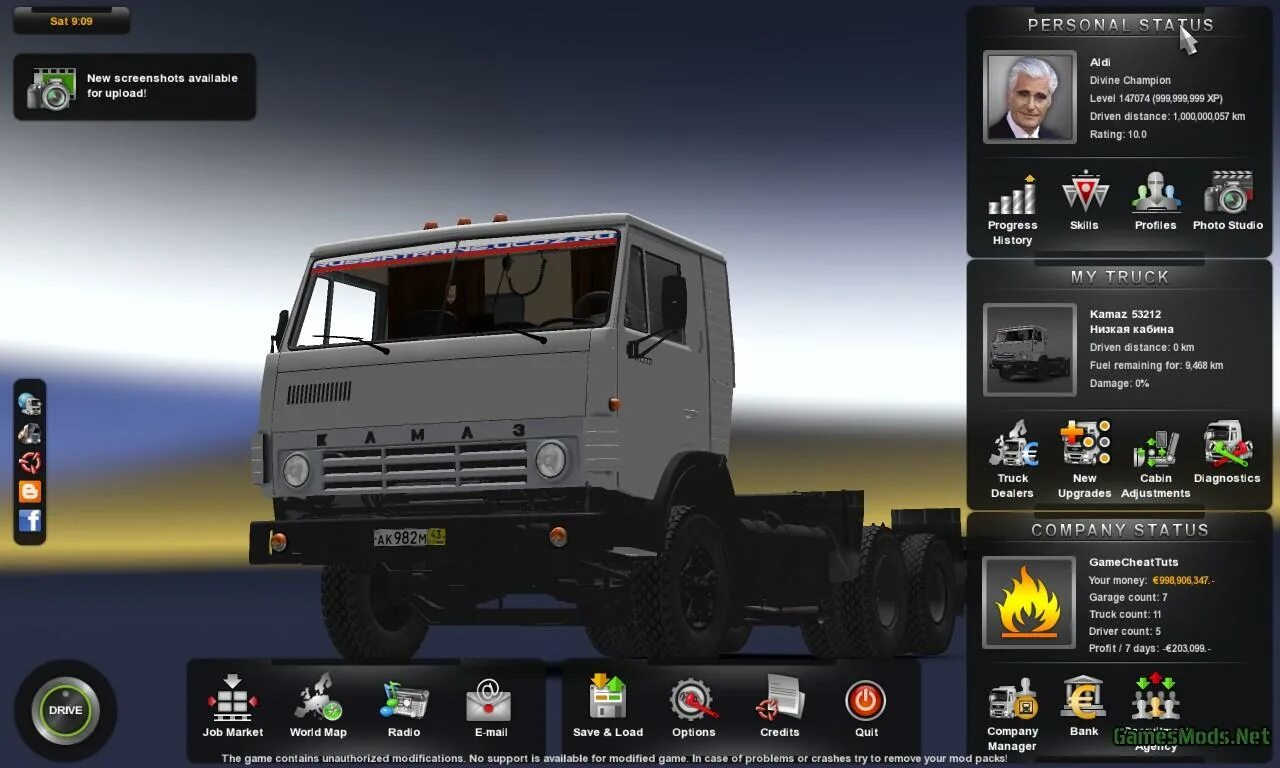Launch the Photo Studio
This screenshot has height=768, width=1280.
(1228, 202)
